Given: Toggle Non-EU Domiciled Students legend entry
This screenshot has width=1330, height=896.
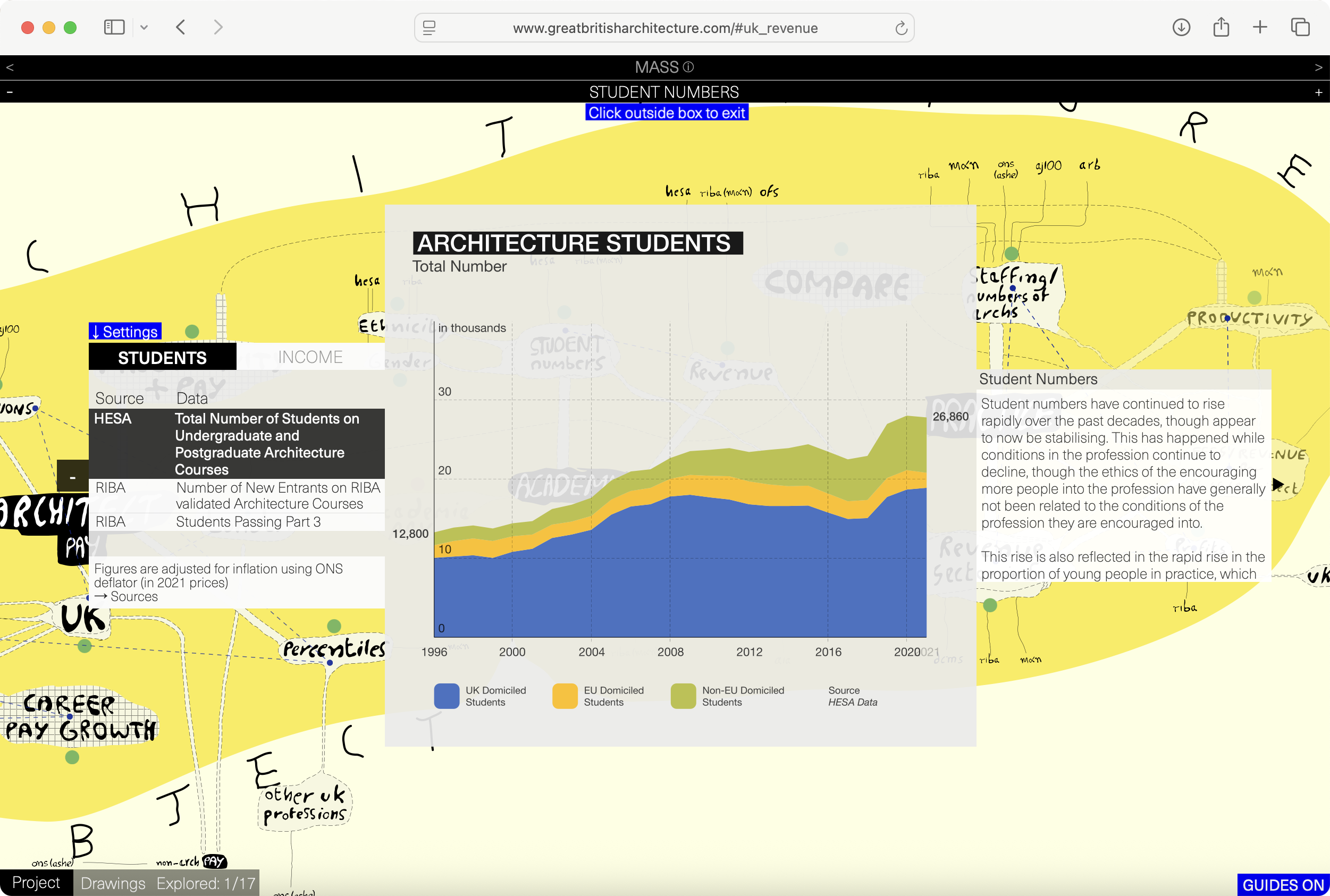Looking at the screenshot, I should click(742, 696).
